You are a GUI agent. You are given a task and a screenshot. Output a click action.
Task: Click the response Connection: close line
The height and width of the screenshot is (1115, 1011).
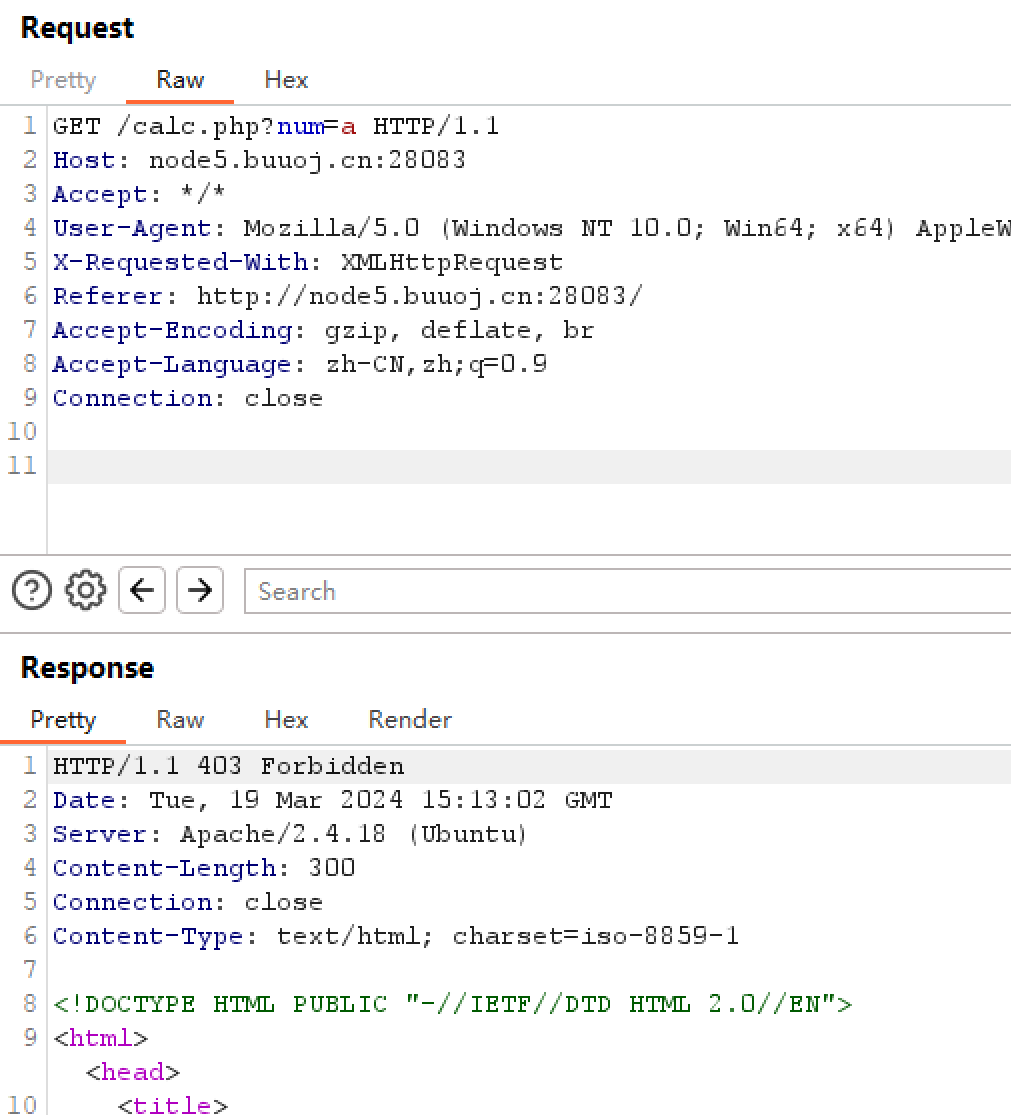[x=188, y=902]
